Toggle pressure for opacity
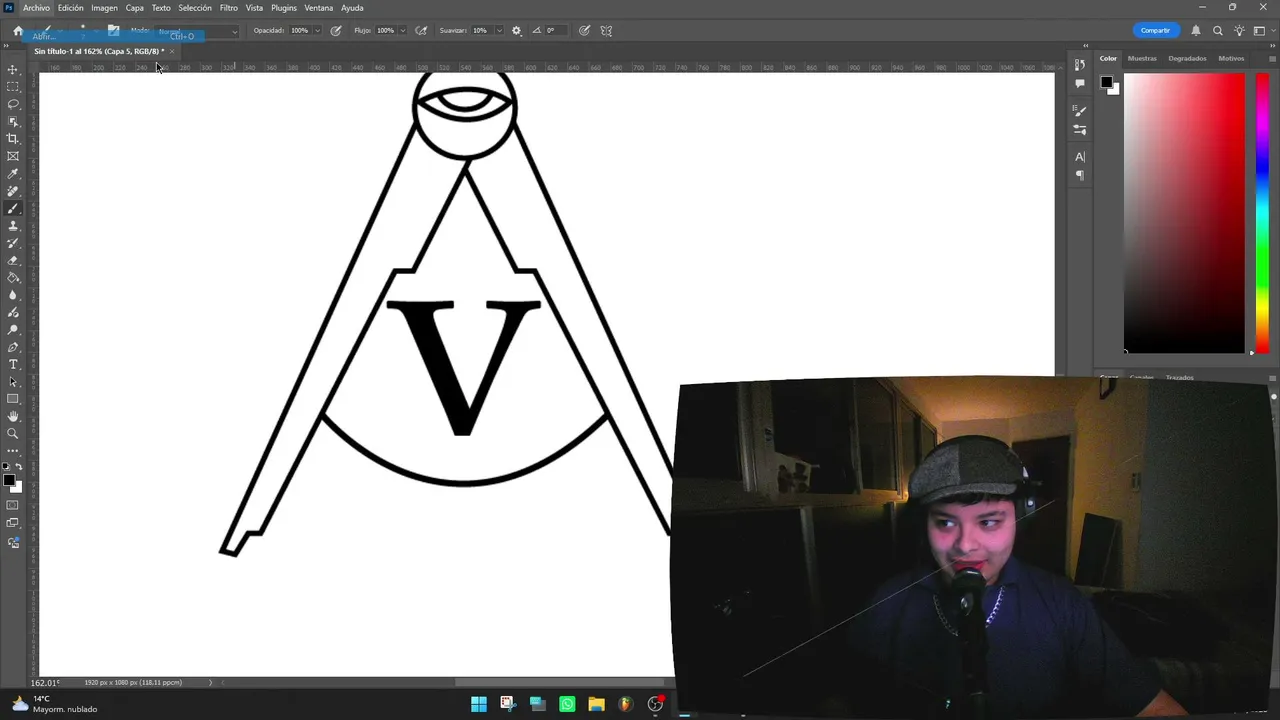 coord(336,30)
